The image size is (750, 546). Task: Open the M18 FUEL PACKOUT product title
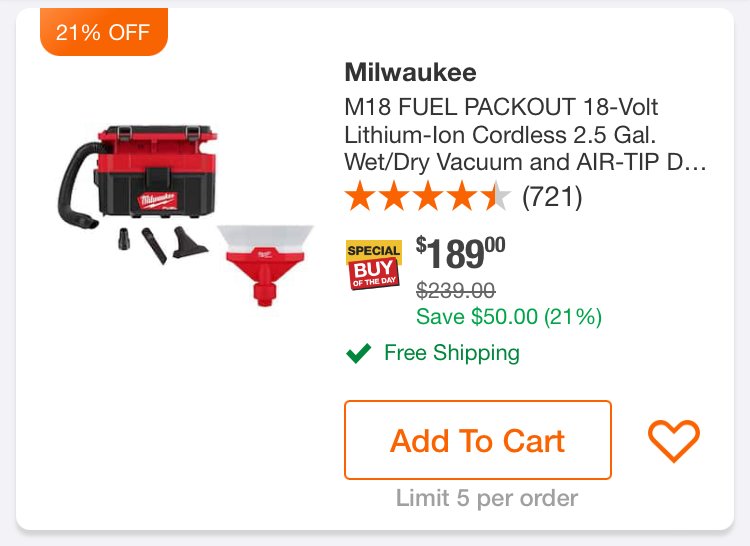[525, 134]
